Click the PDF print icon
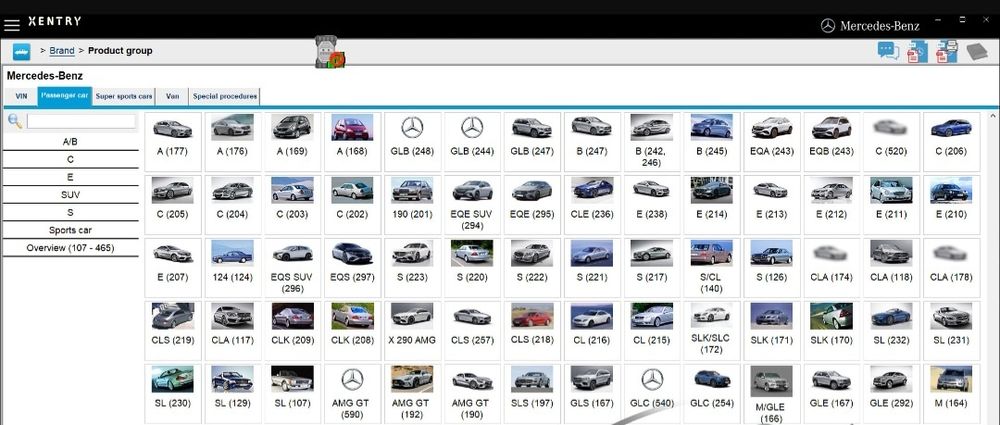Image resolution: width=1000 pixels, height=425 pixels. [x=947, y=52]
